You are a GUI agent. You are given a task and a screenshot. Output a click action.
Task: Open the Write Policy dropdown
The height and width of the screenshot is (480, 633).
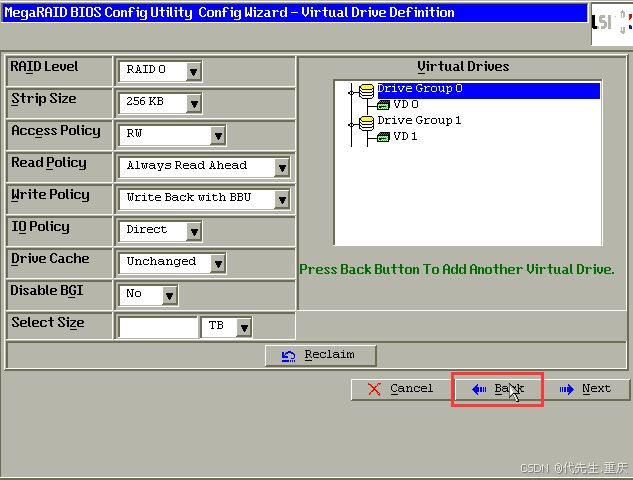pos(205,199)
